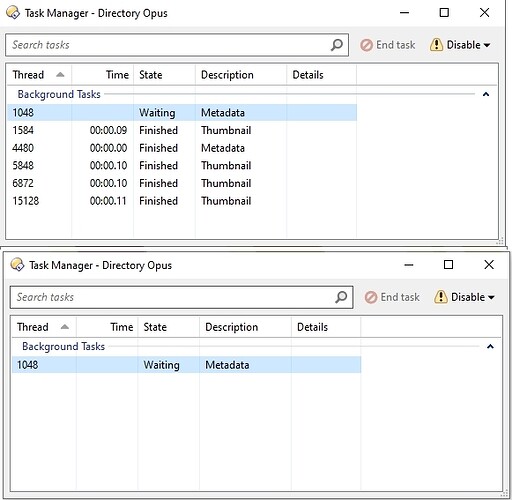The image size is (512, 500).
Task: Click Waiting state in upper window
Action: click(x=157, y=113)
